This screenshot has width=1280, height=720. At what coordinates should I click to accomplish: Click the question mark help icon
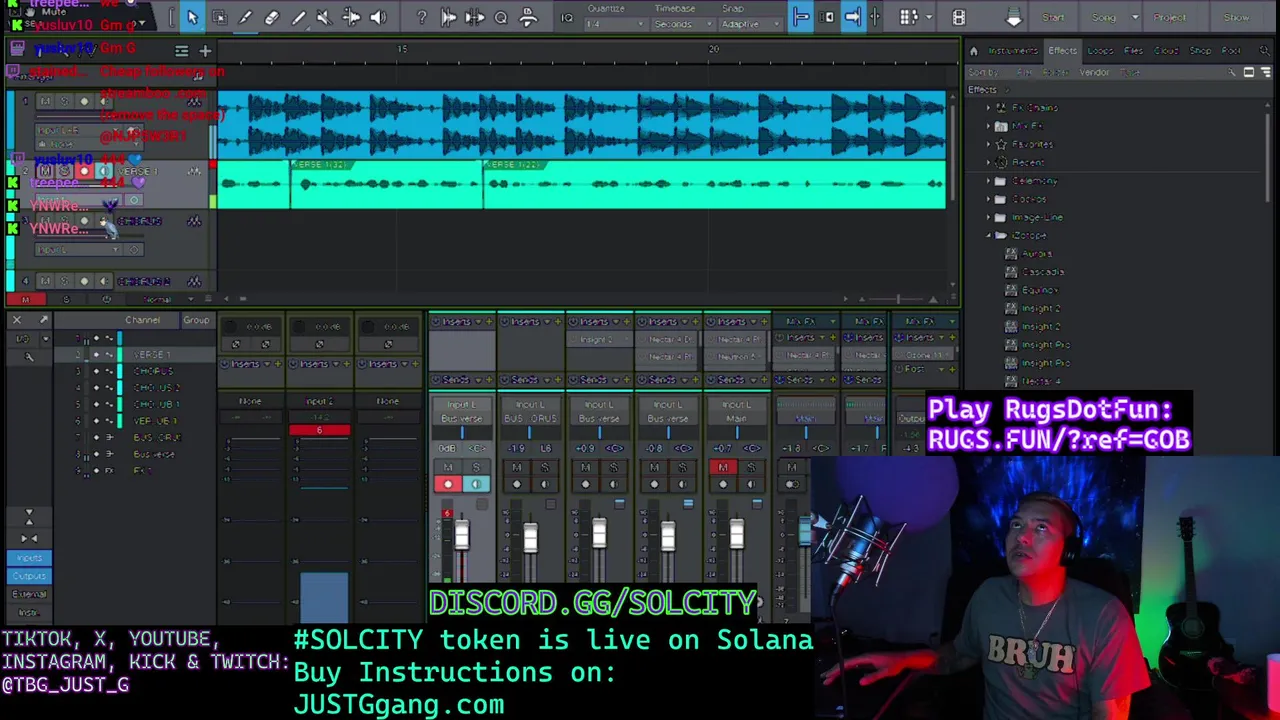[422, 17]
